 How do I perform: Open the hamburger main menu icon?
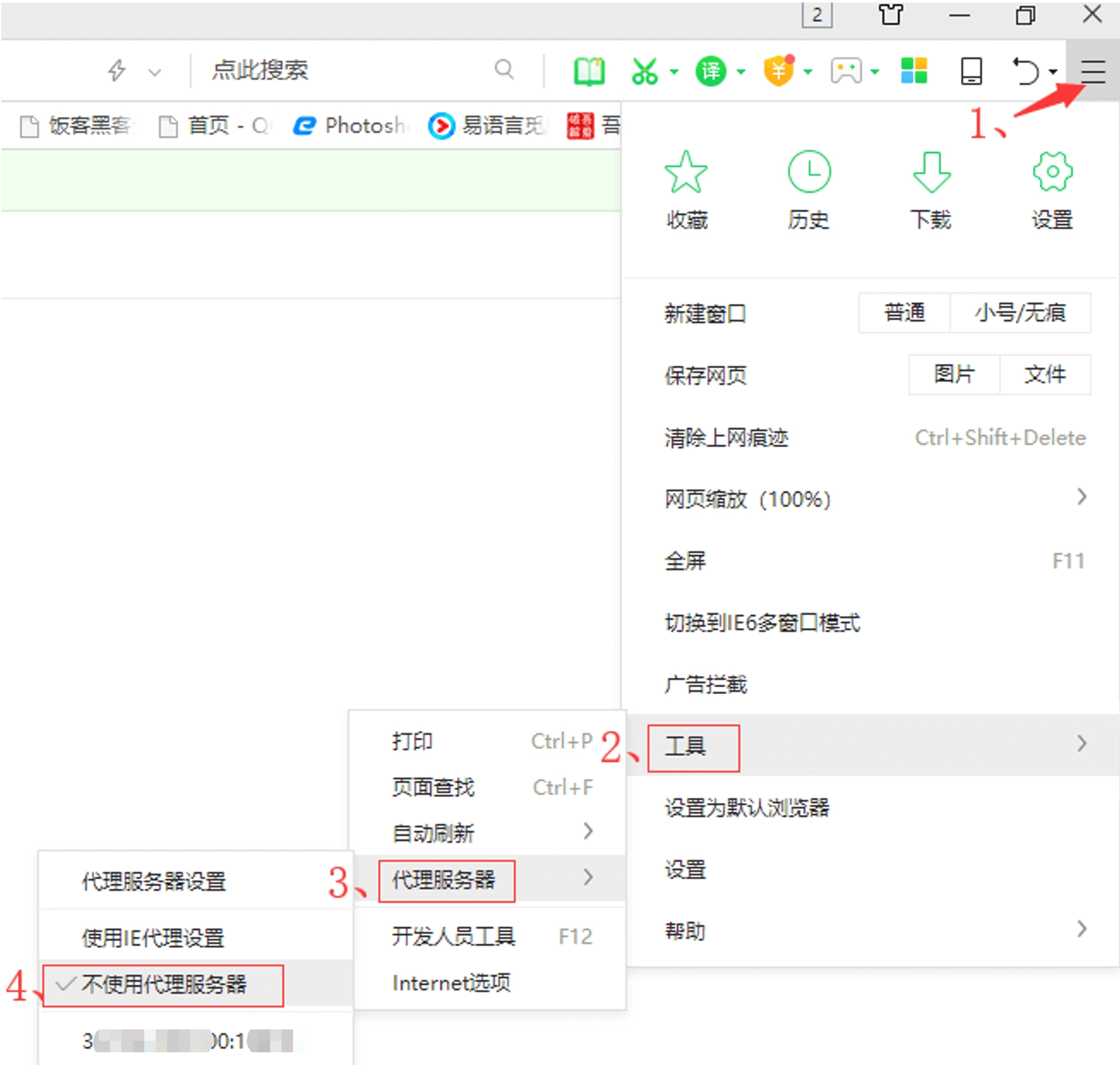point(1092,71)
